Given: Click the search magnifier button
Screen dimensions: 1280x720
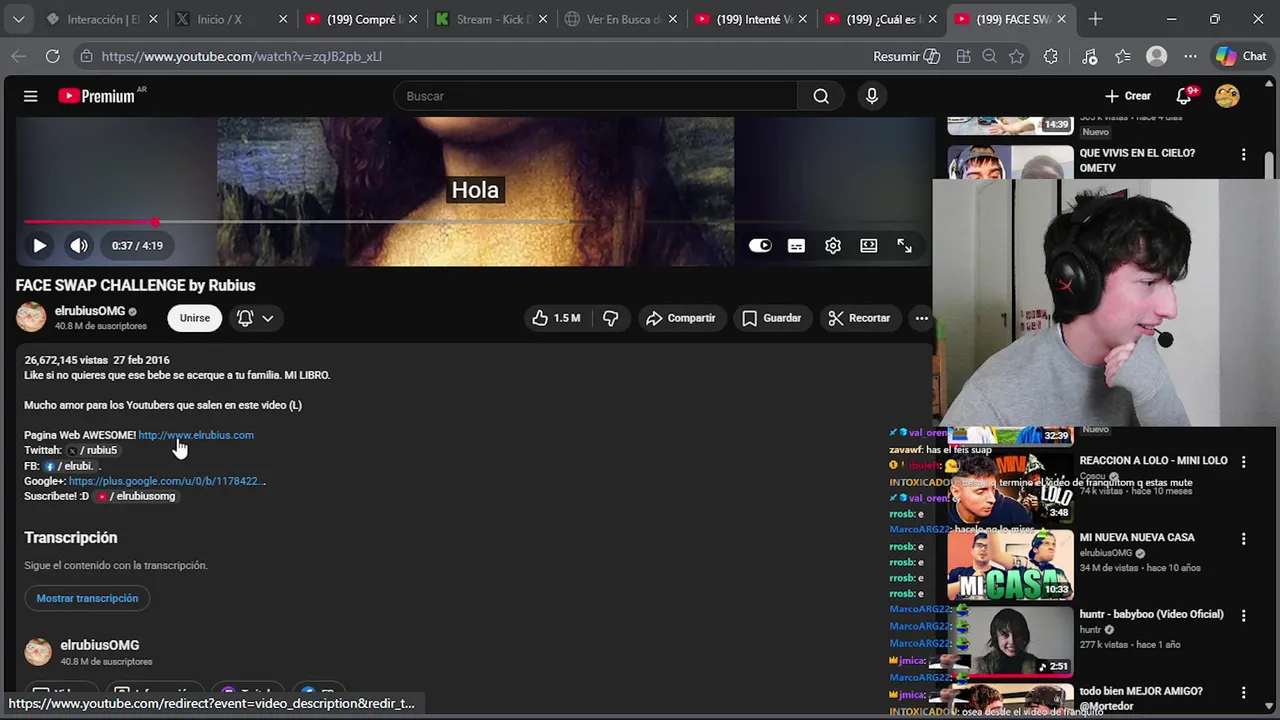Looking at the screenshot, I should click(821, 96).
